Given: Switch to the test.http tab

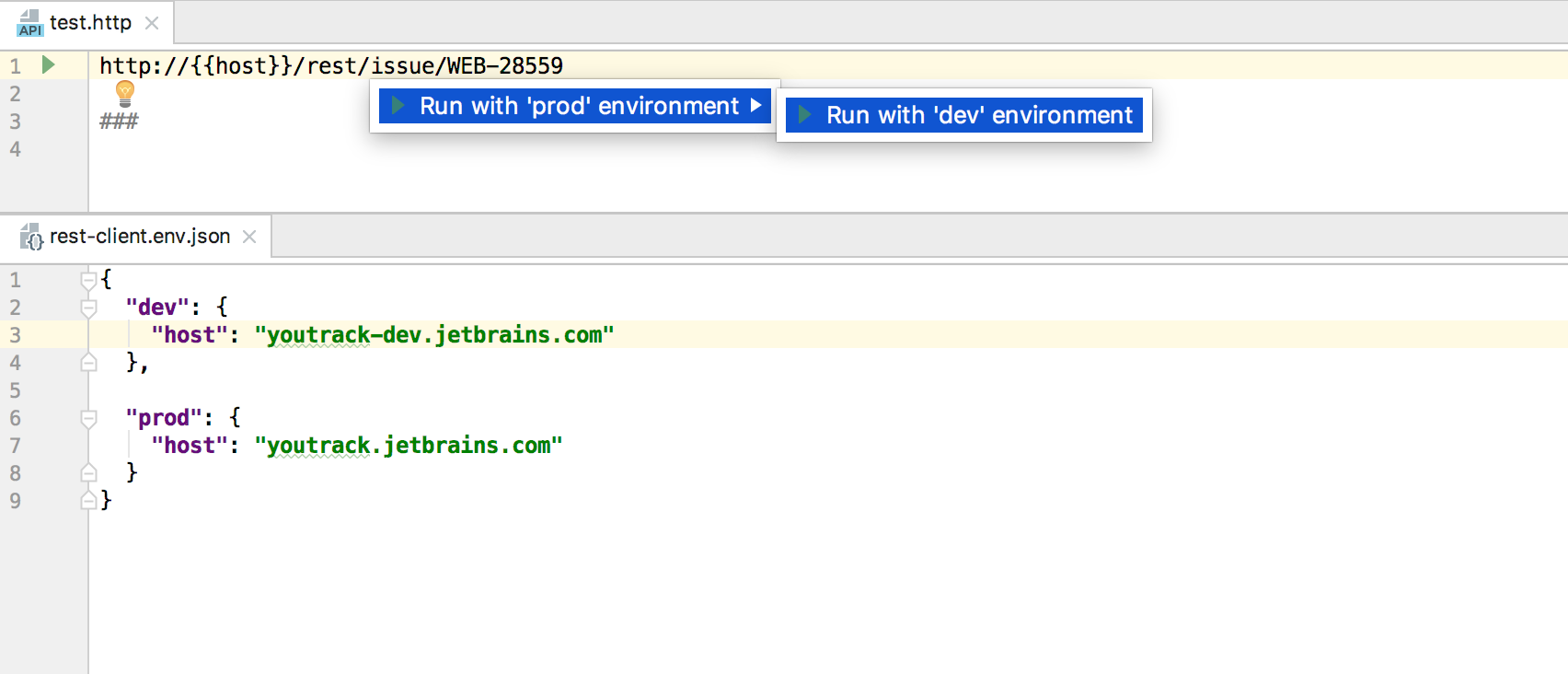Looking at the screenshot, I should pos(90,23).
